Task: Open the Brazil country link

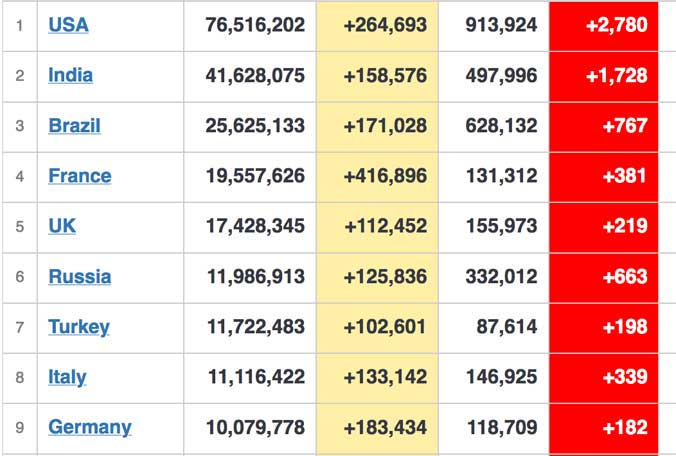Action: coord(74,126)
